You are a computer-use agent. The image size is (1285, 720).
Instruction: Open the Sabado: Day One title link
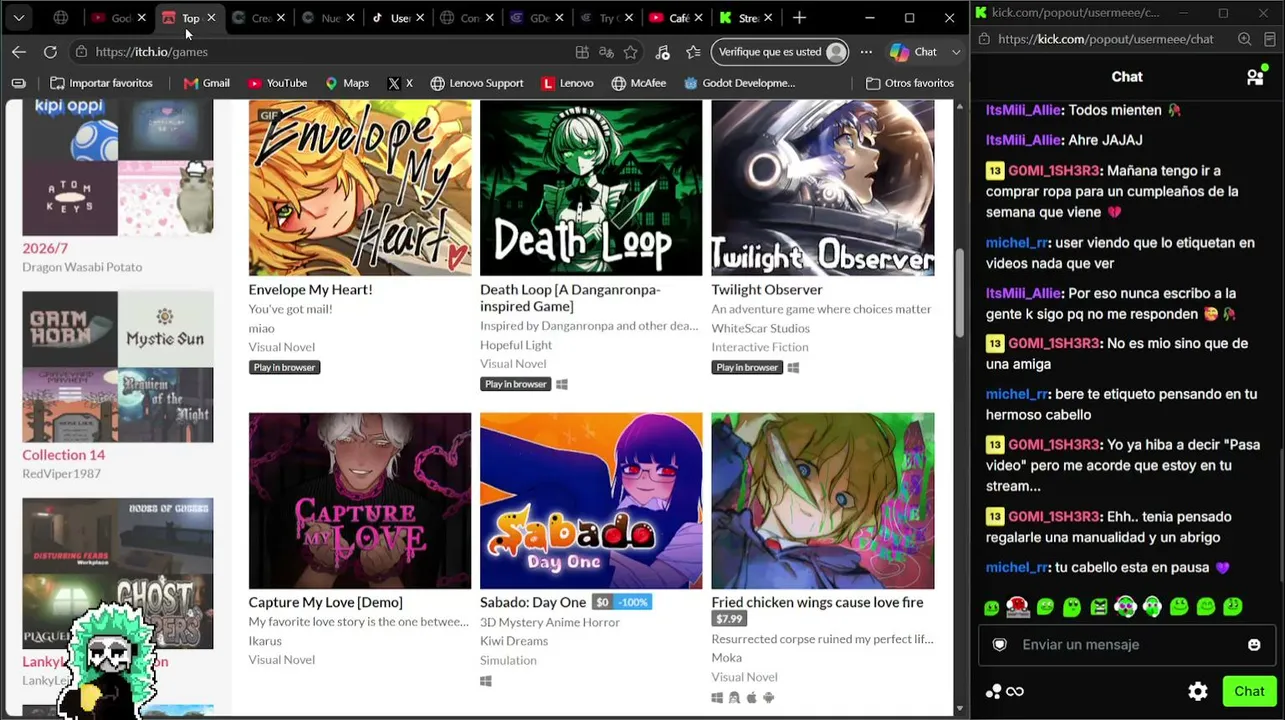coord(533,602)
